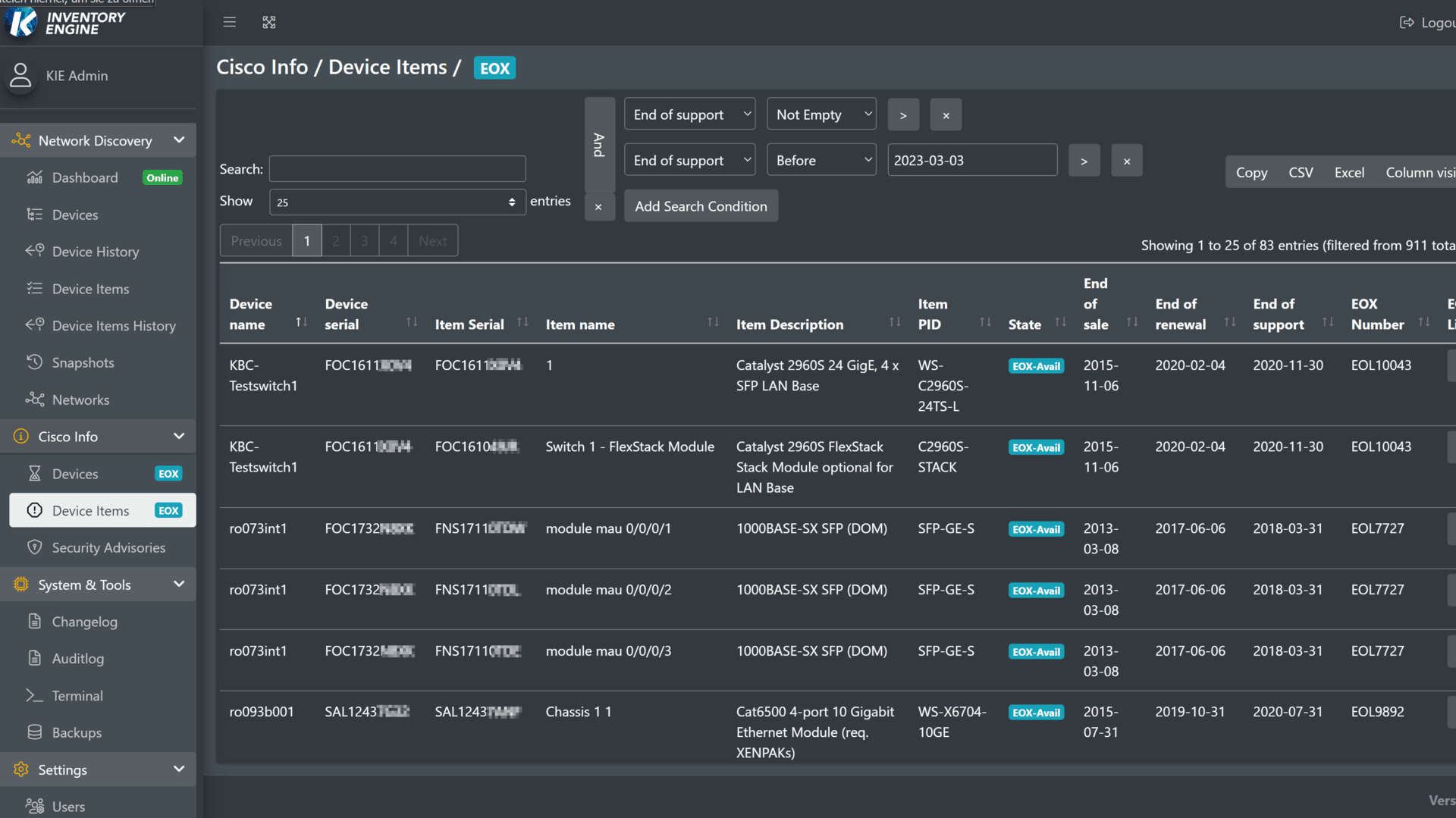Viewport: 1456px width, 818px height.
Task: Collapse the Network Discovery section
Action: pos(179,140)
